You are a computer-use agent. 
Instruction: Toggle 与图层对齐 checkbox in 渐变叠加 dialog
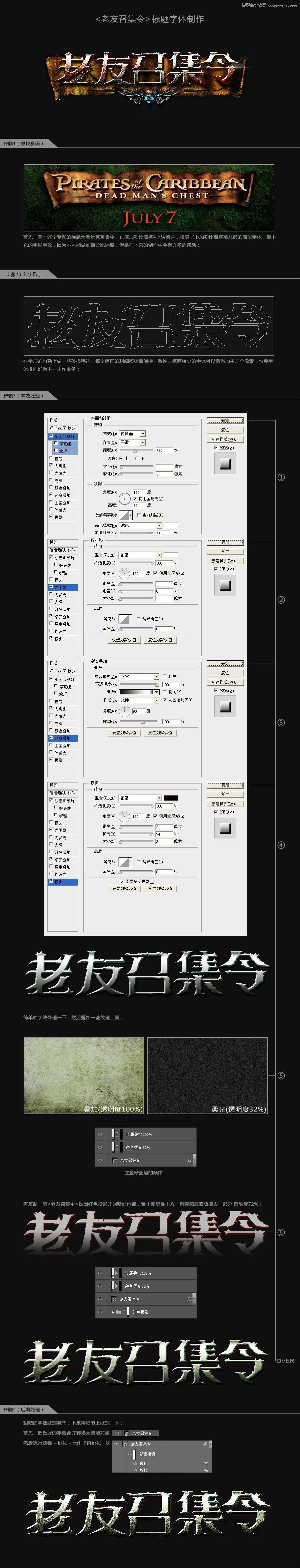point(165,700)
